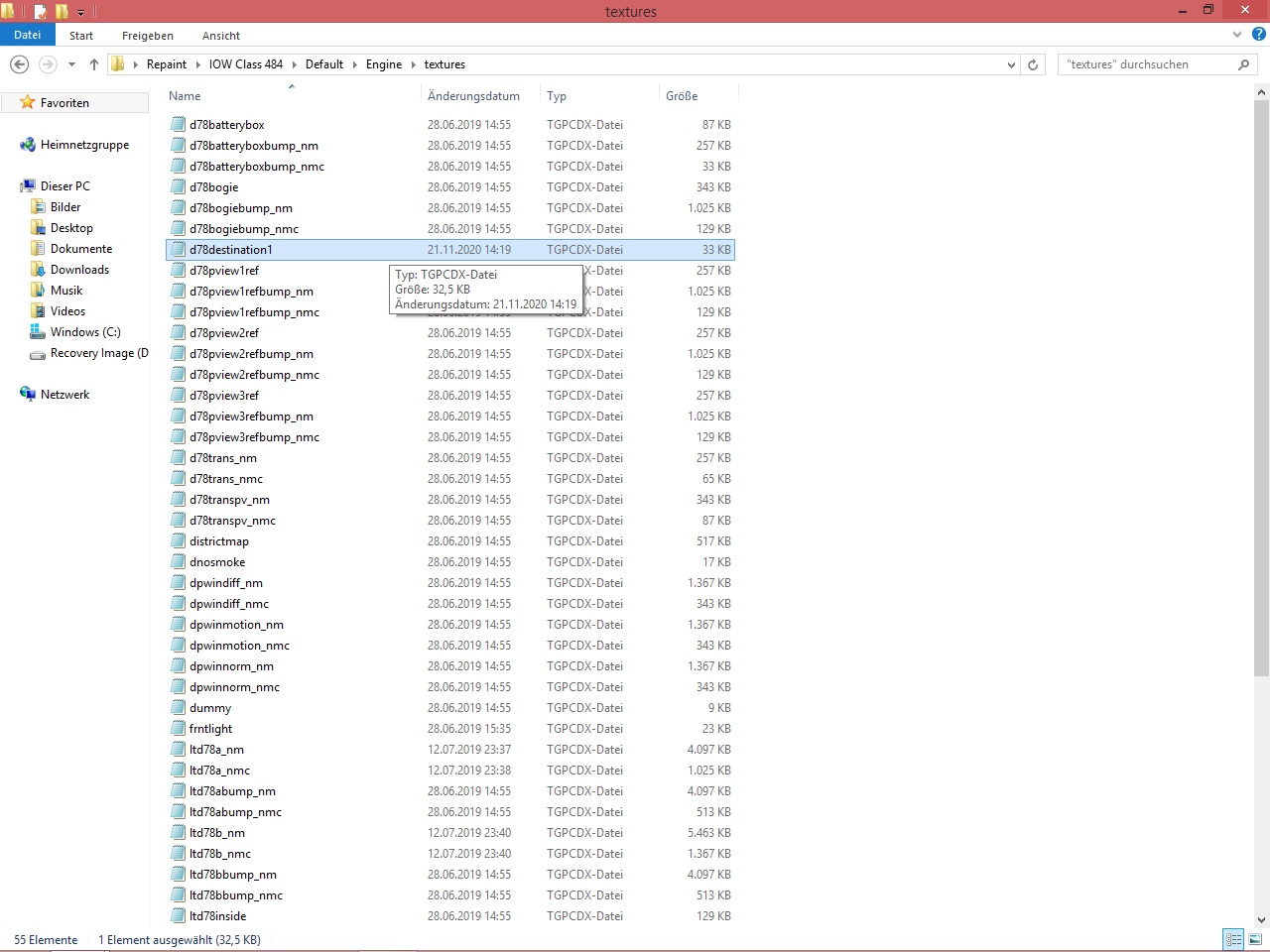Open the Datei menu tab
This screenshot has width=1270, height=952.
28,35
